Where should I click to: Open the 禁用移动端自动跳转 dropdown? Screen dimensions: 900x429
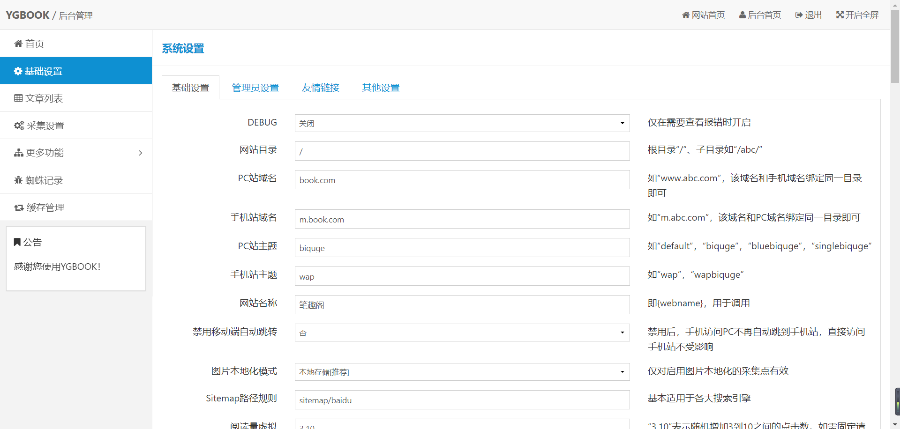click(462, 333)
